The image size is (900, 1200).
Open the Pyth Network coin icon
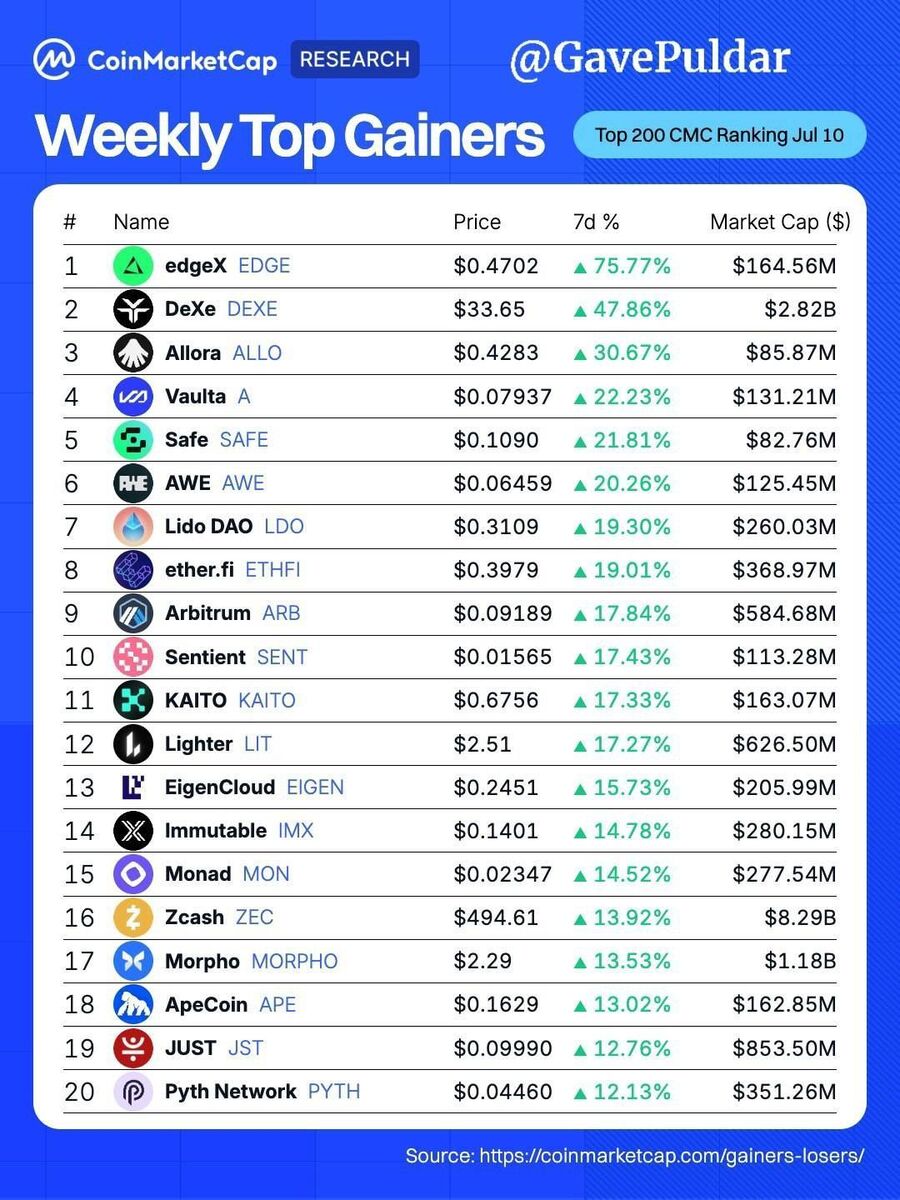[133, 1091]
